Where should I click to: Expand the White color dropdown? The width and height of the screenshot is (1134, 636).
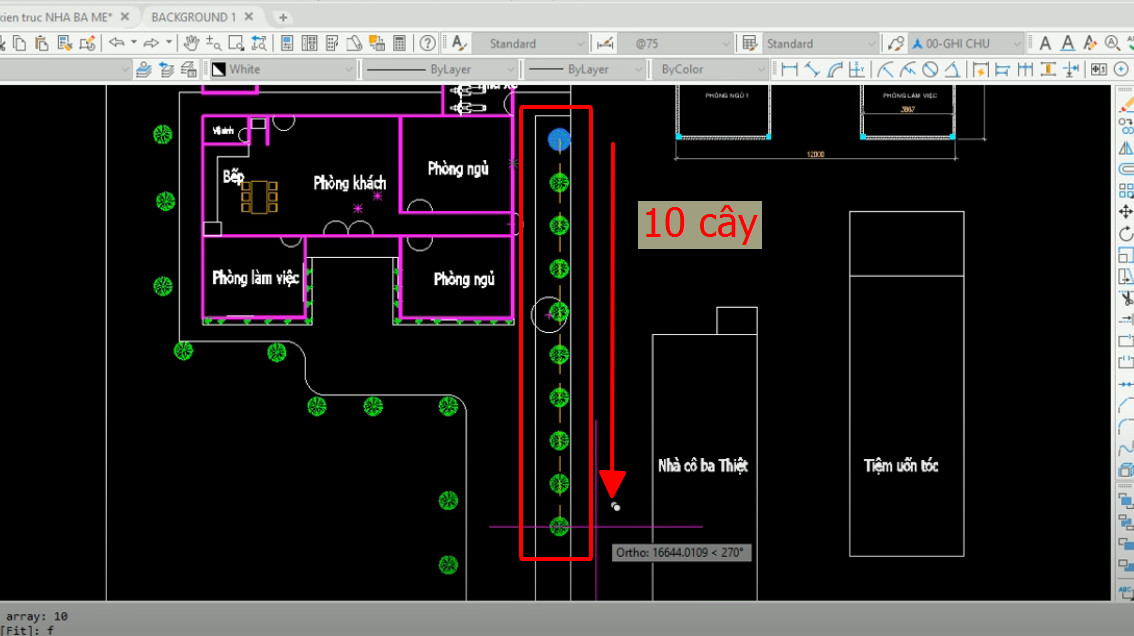tap(349, 69)
